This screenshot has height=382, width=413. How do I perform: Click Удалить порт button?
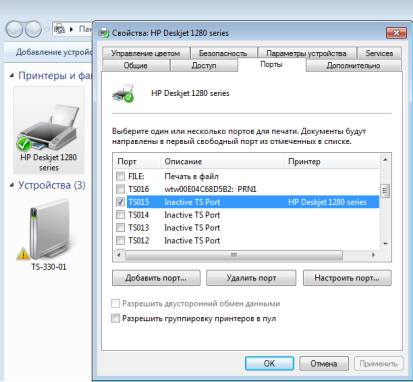(251, 278)
